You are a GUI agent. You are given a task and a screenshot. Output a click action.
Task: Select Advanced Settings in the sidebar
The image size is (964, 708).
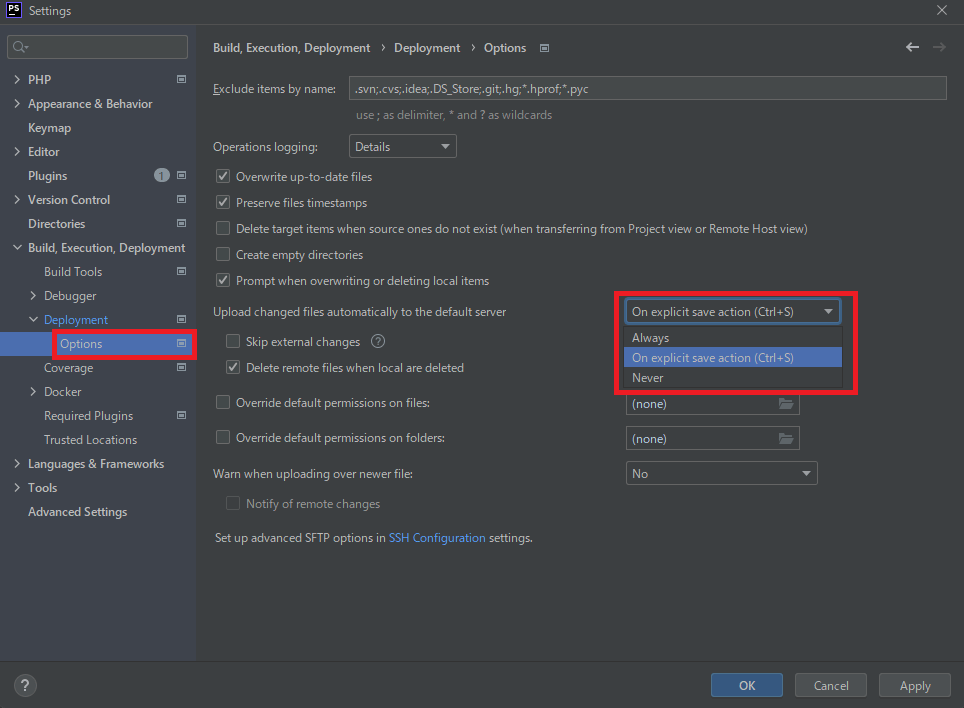tap(77, 512)
